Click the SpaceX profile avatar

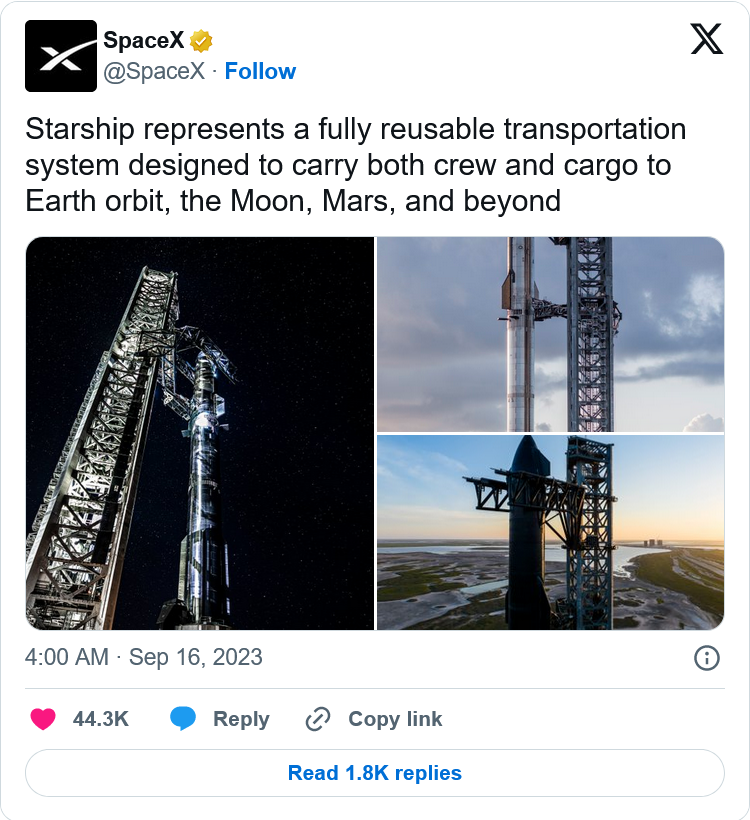(61, 57)
